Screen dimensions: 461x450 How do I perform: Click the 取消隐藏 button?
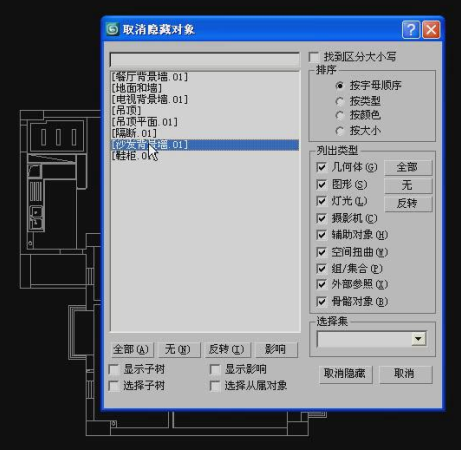click(x=345, y=374)
